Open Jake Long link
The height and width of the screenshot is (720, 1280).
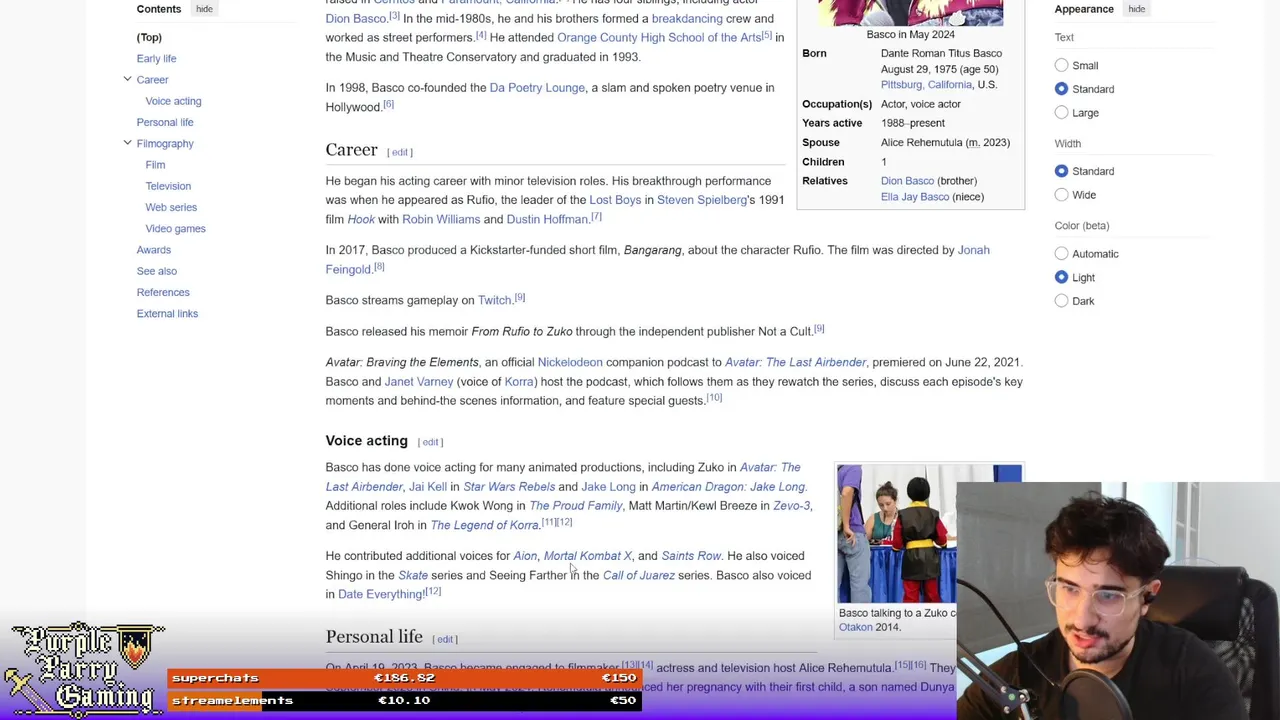click(x=608, y=487)
